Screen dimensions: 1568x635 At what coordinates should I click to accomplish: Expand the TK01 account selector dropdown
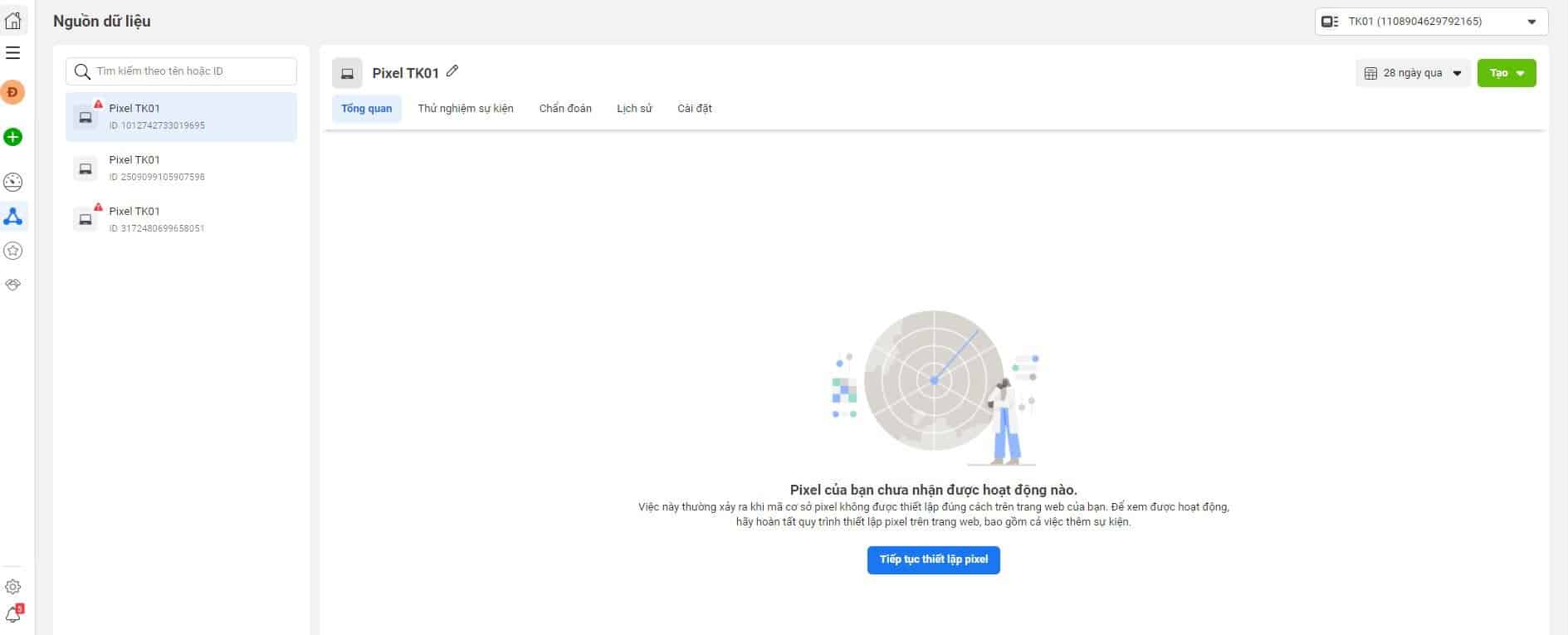[x=1430, y=22]
